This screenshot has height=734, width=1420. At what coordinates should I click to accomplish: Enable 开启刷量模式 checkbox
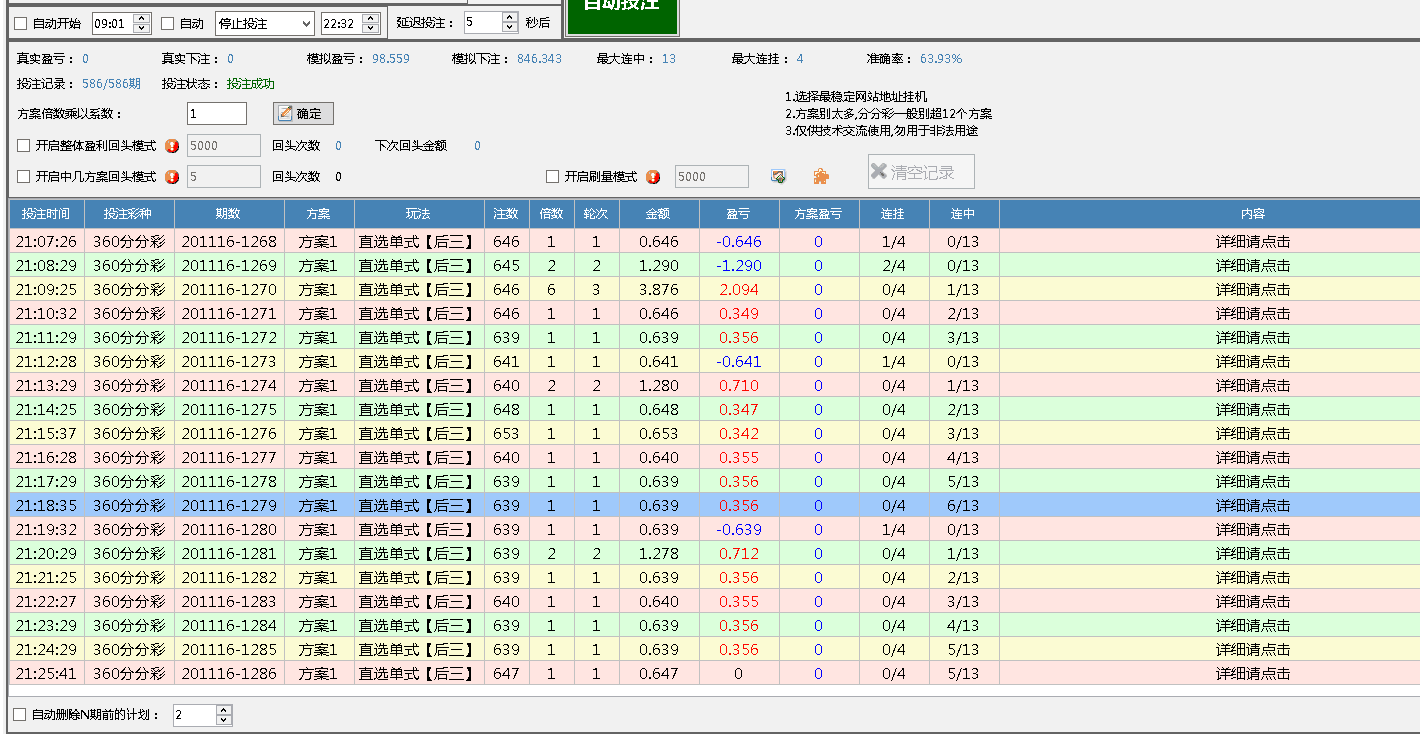552,177
